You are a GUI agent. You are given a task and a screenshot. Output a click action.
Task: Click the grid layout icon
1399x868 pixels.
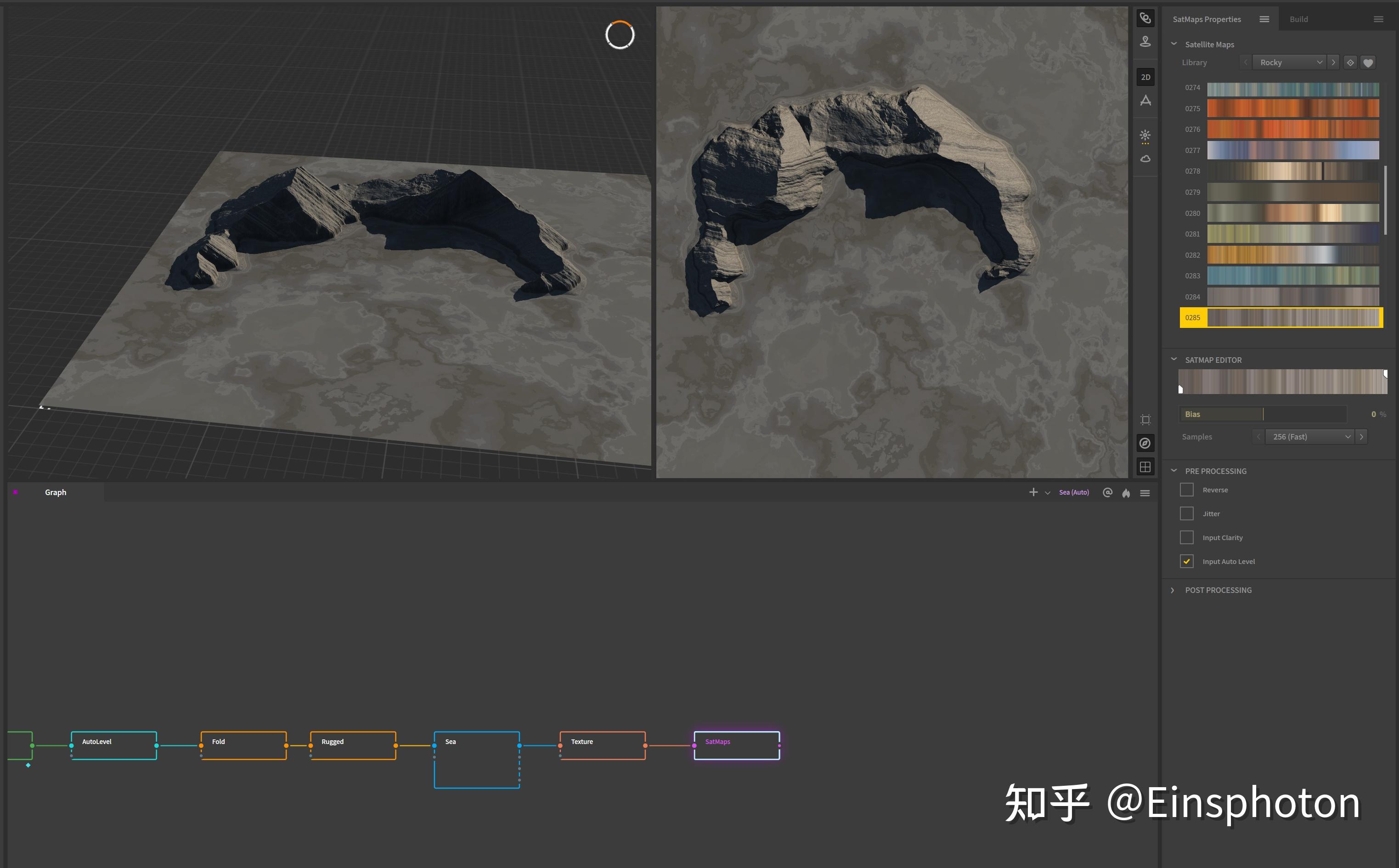coord(1145,467)
